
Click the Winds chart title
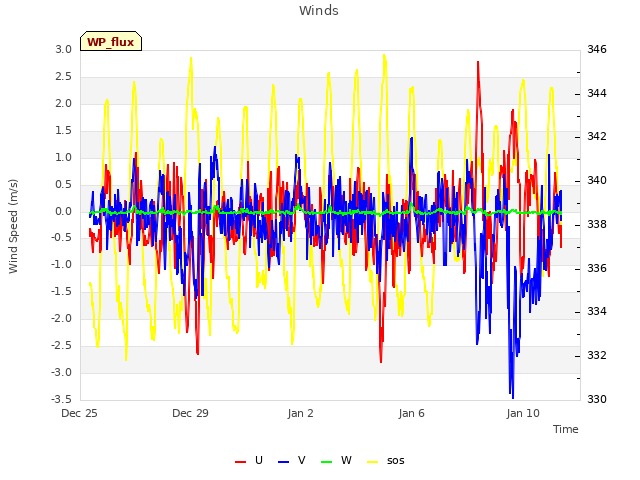point(319,11)
